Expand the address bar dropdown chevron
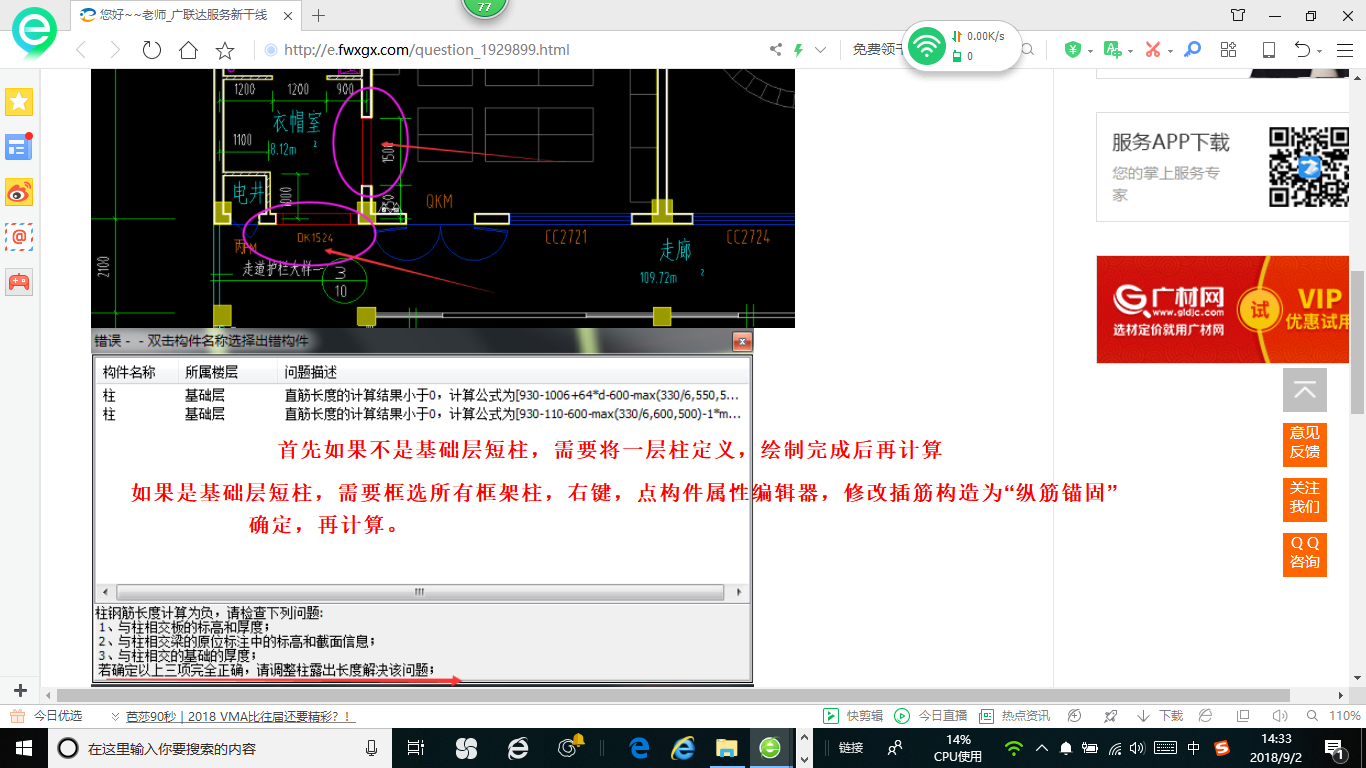The width and height of the screenshot is (1366, 768). click(x=821, y=50)
